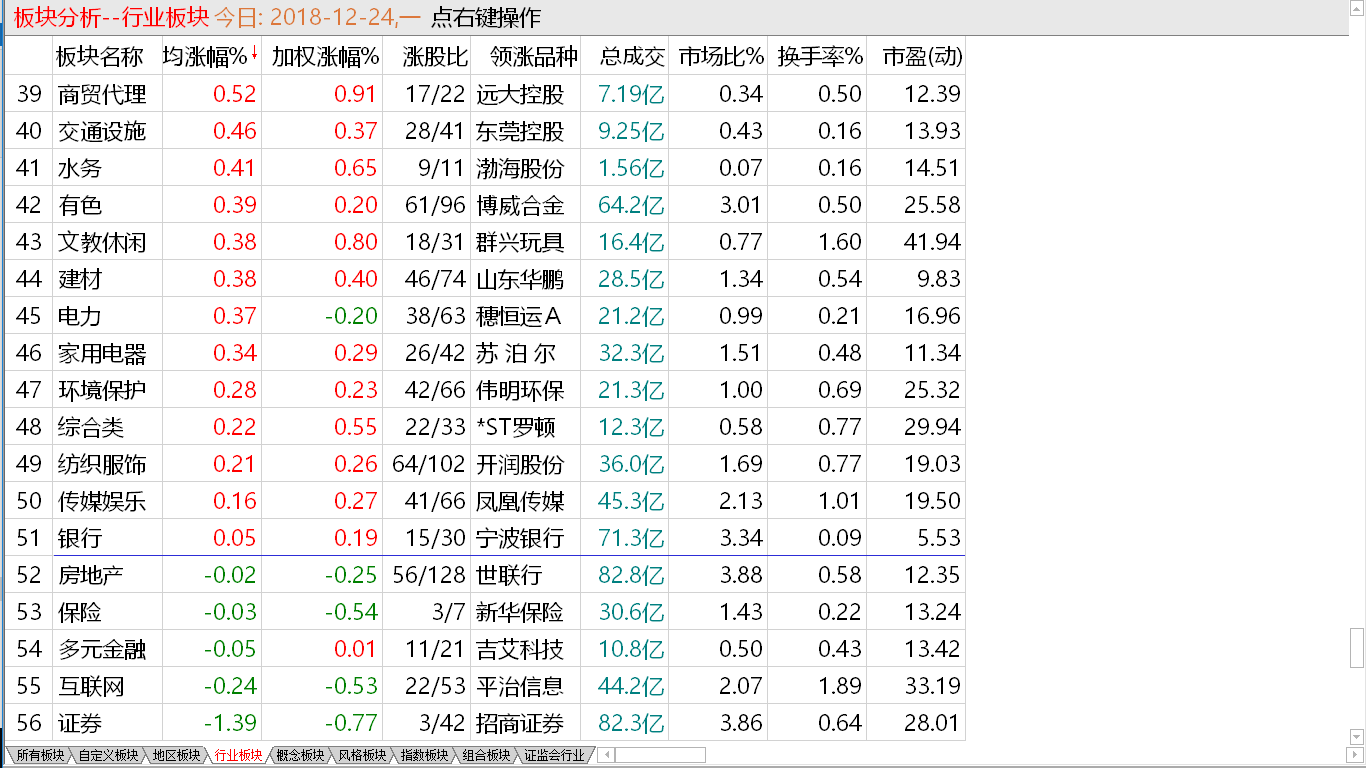1366x768 pixels.
Task: Select the 文教休闲 sector name
Action: tap(102, 242)
